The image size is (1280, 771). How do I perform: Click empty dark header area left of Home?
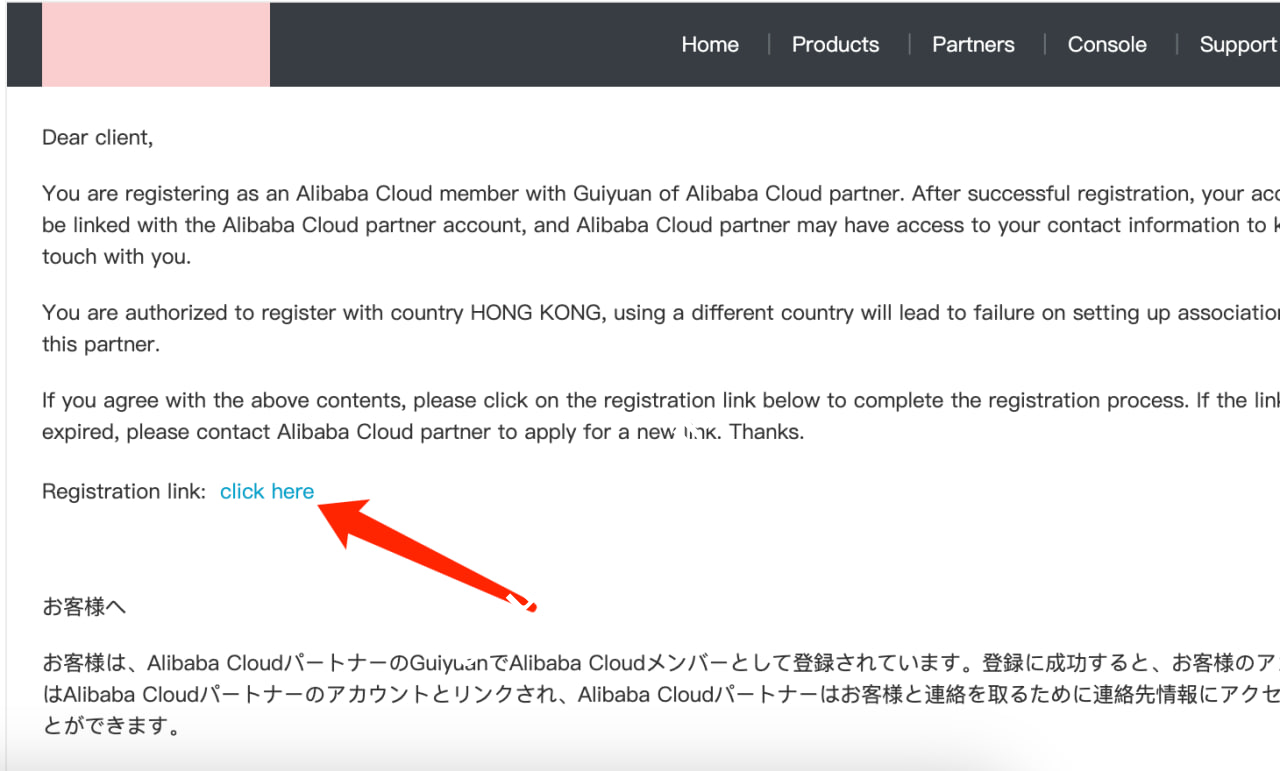pyautogui.click(x=470, y=45)
